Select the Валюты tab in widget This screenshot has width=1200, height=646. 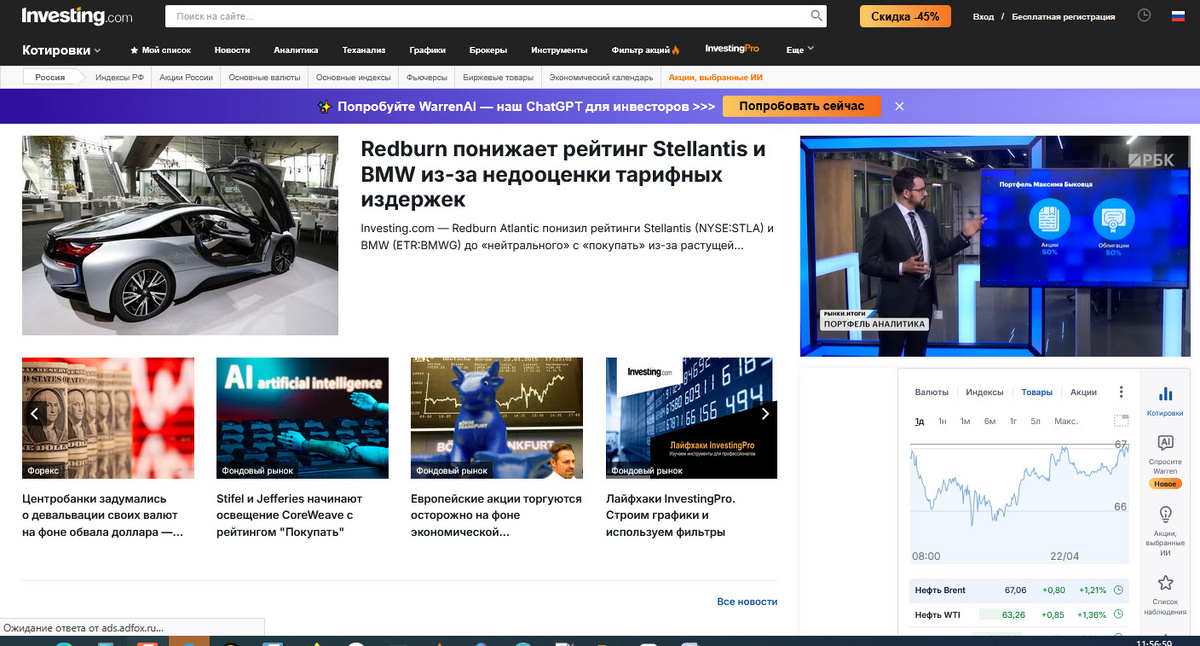[932, 392]
